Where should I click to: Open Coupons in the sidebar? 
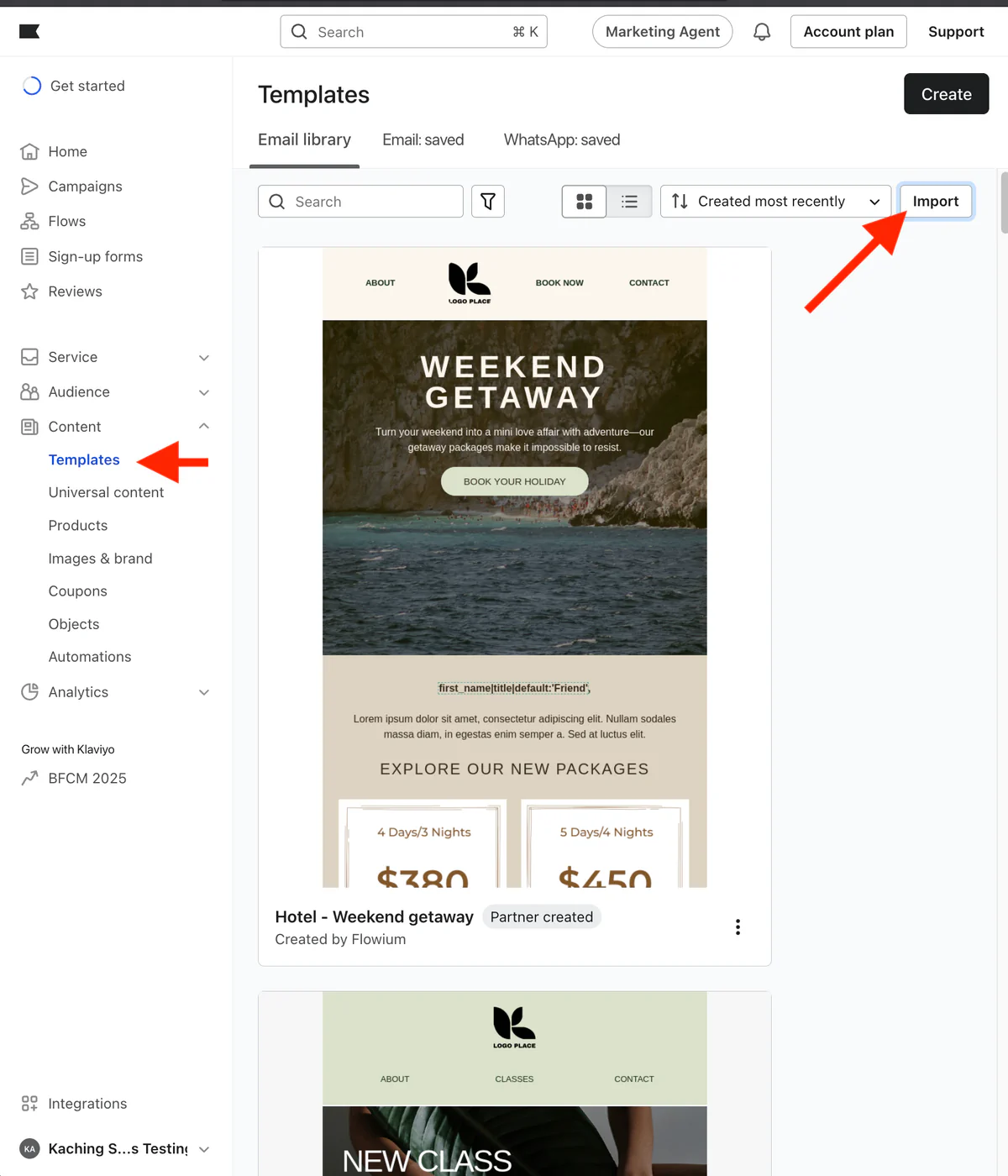point(77,591)
